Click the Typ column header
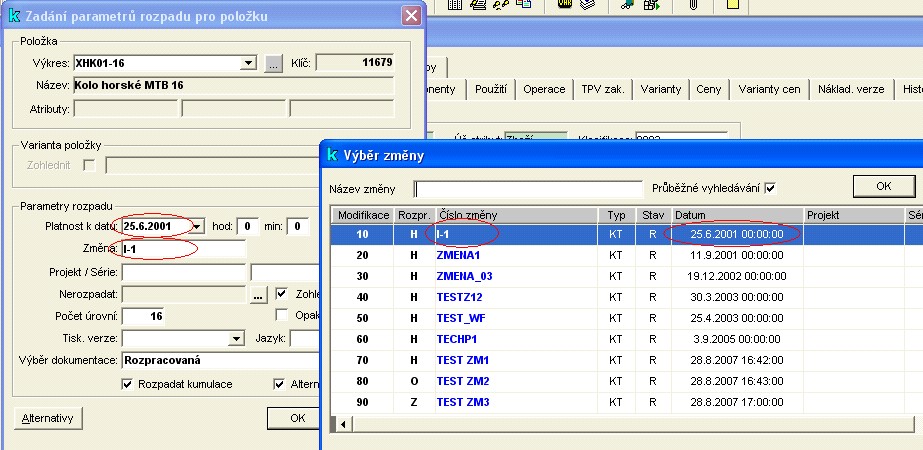 tap(616, 215)
